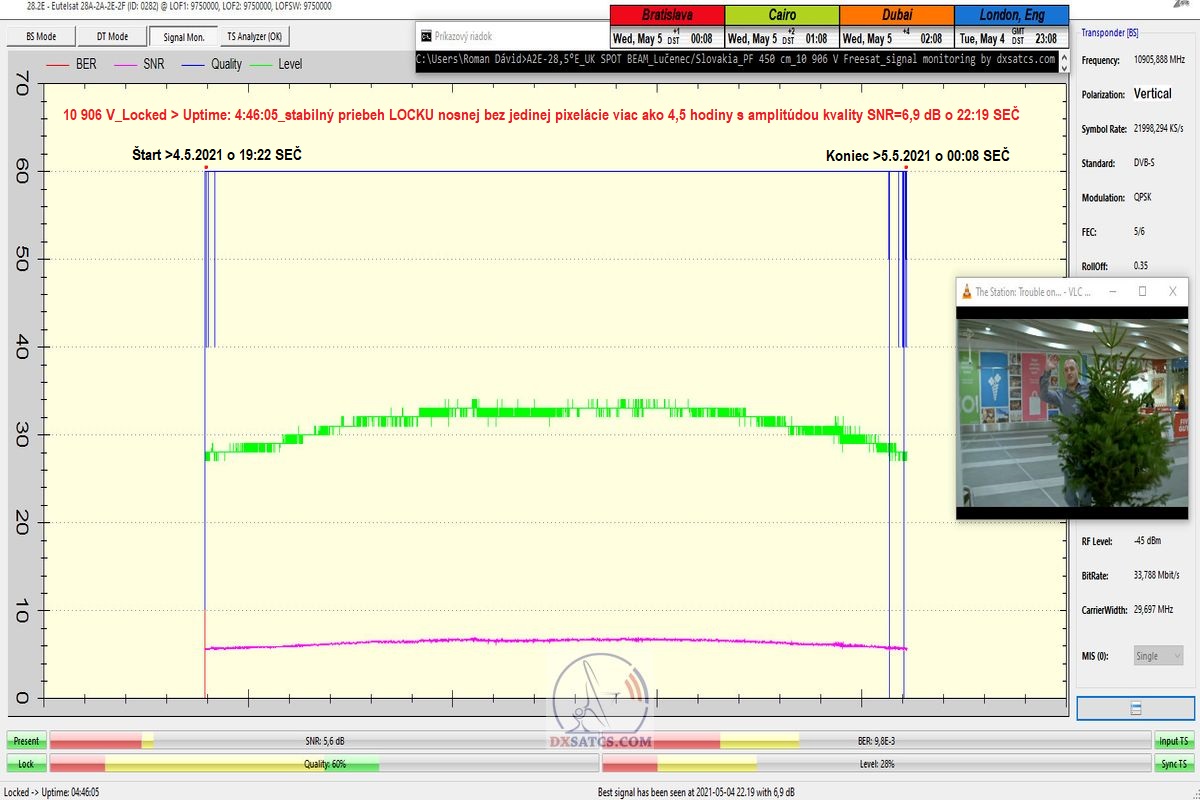
Task: Toggle the Lock indicator
Action: coord(26,764)
